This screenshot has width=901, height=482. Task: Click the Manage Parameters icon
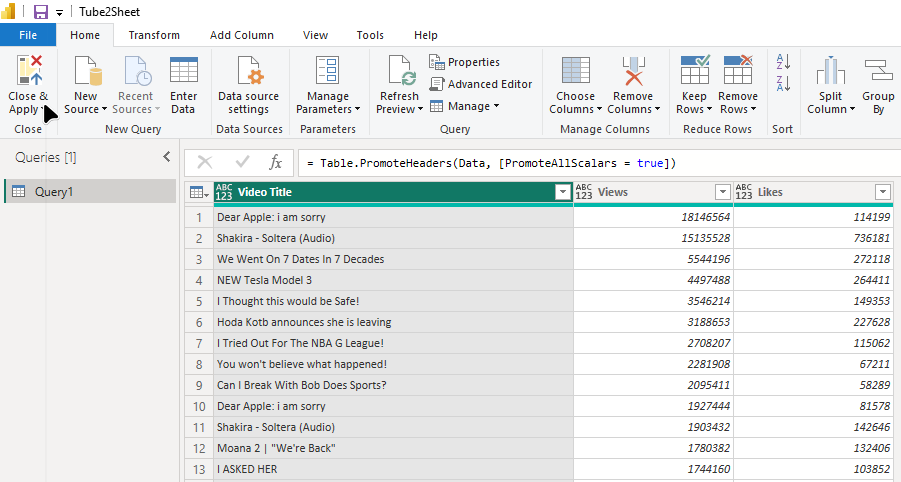click(x=328, y=70)
